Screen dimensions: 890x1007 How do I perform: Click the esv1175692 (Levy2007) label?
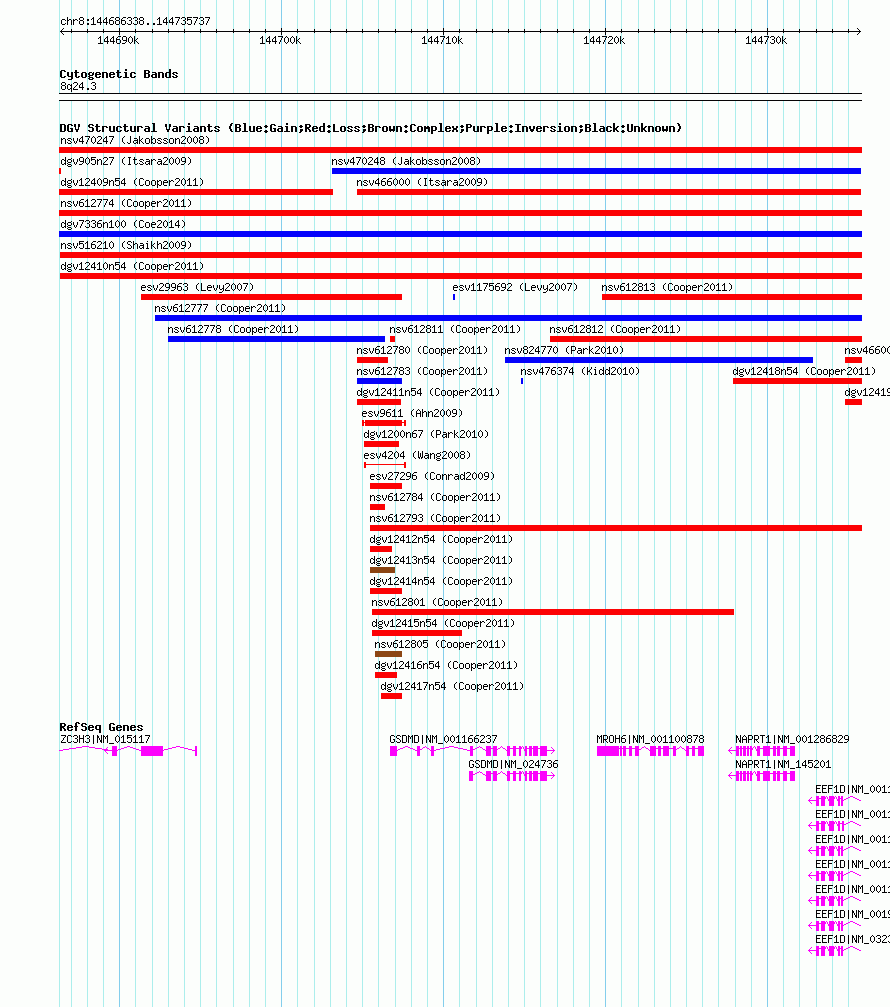pos(515,287)
